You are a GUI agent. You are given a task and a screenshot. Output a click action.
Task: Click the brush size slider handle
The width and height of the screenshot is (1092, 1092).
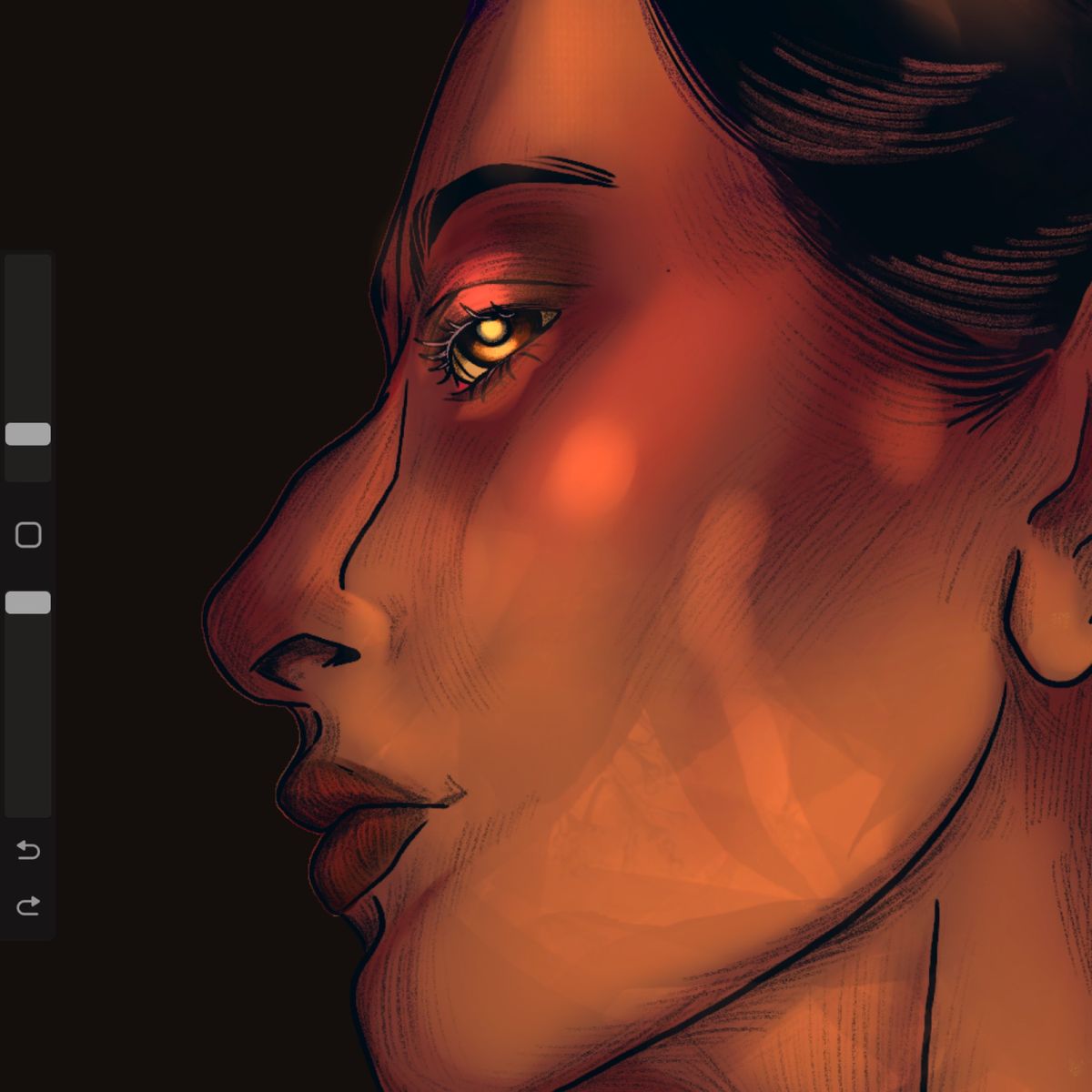28,434
